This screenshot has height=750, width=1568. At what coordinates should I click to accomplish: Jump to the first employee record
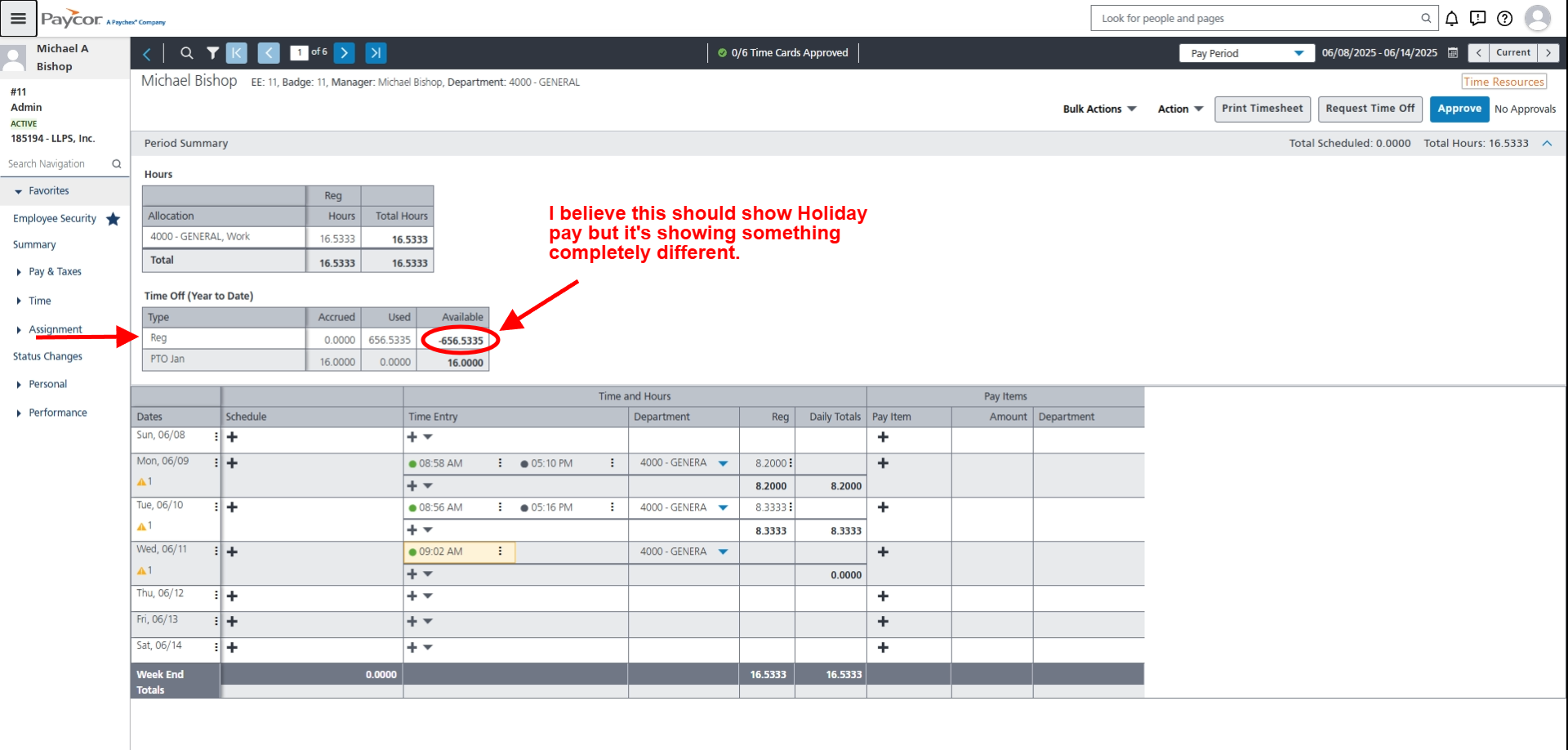236,53
